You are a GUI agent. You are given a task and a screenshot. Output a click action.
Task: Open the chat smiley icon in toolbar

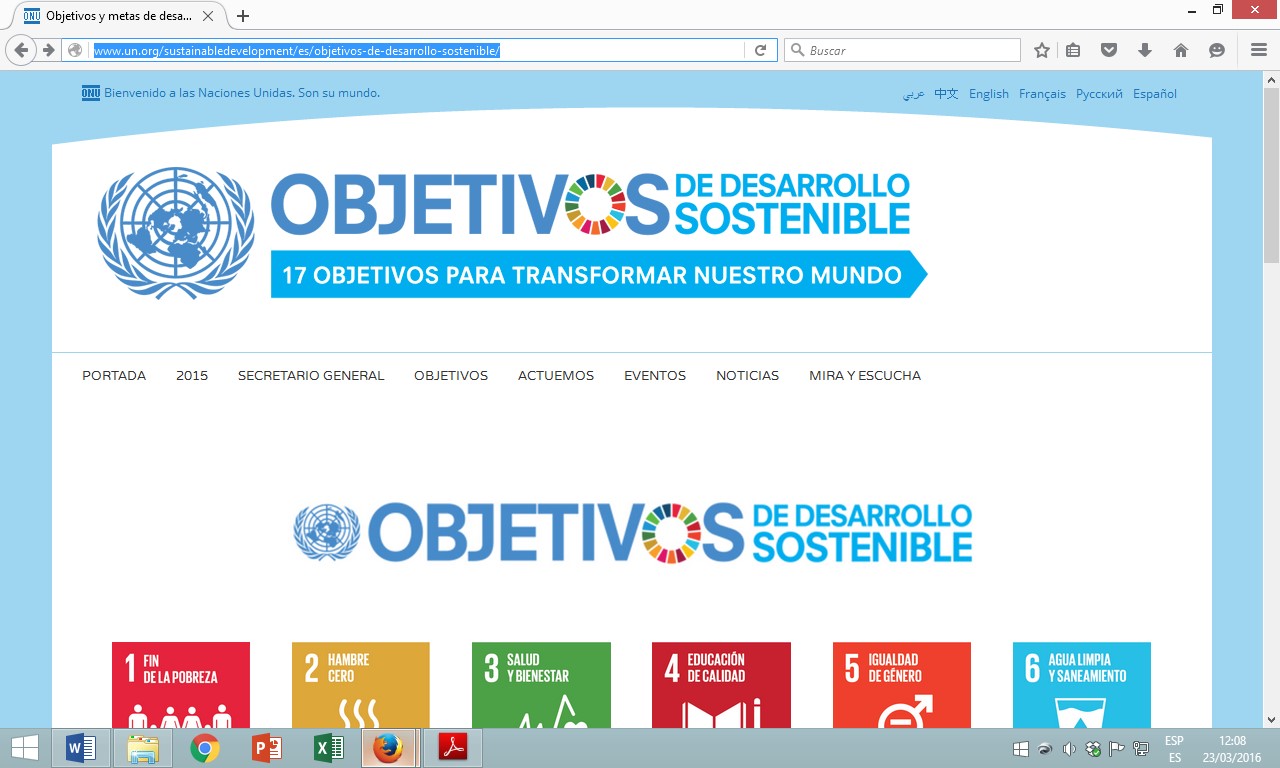[1216, 50]
